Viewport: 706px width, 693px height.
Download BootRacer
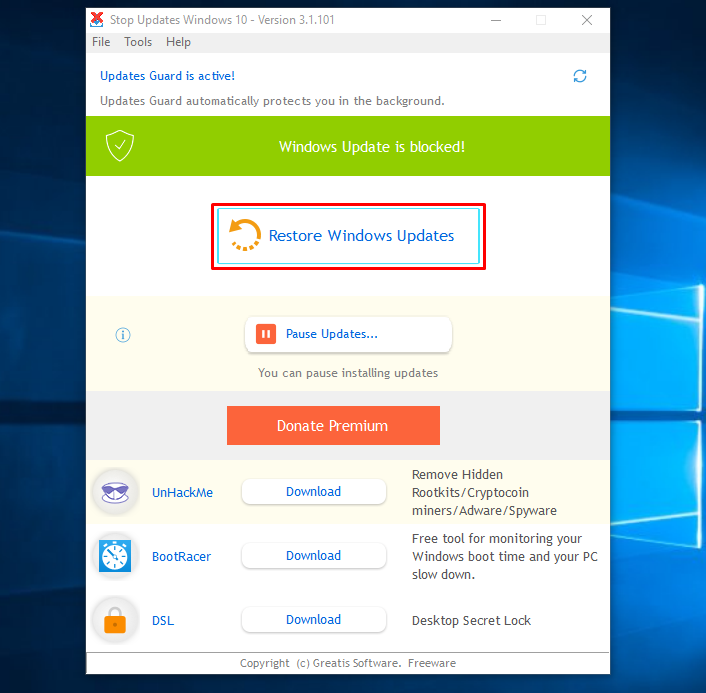tap(314, 556)
